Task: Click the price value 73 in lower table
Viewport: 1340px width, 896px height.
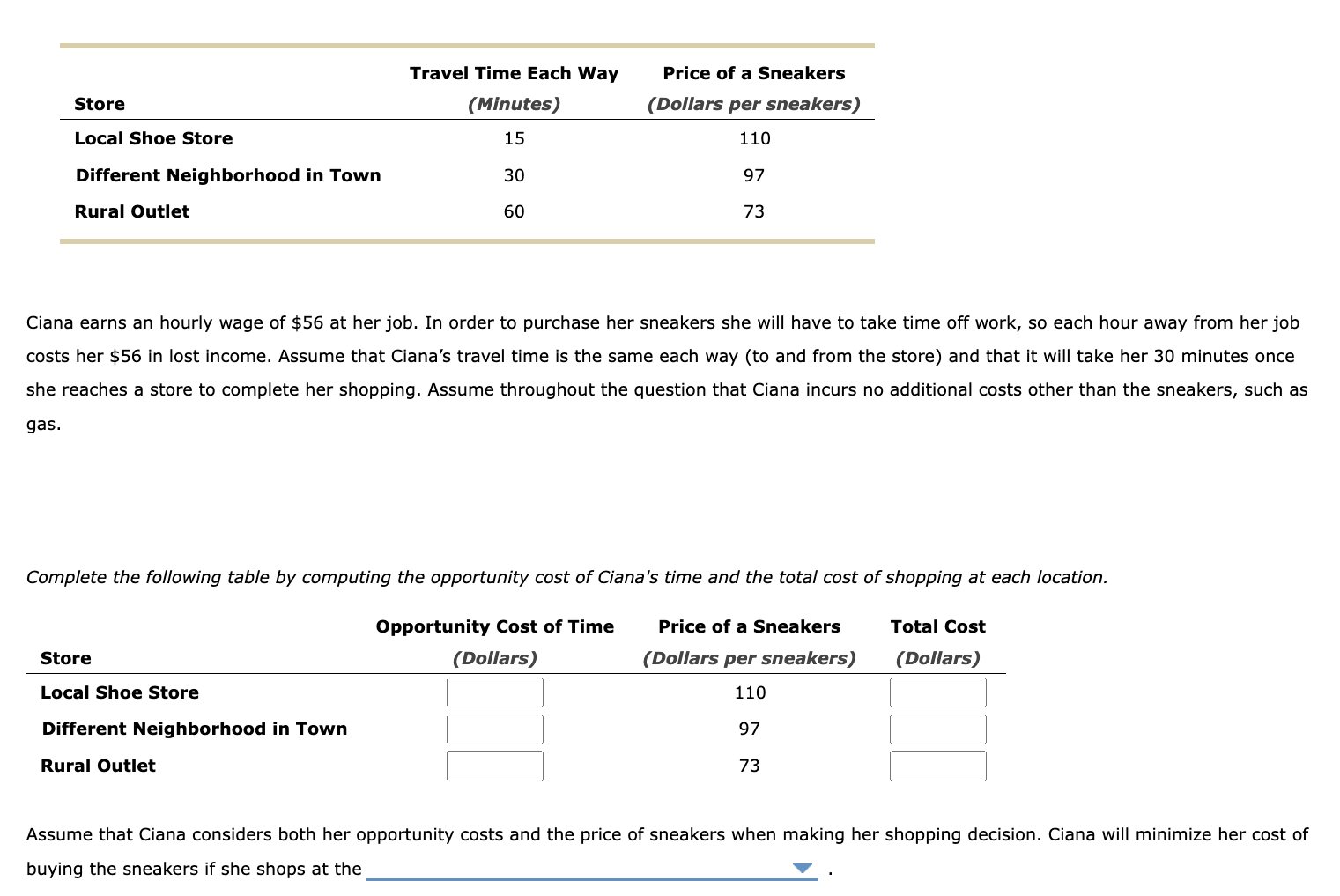Action: (x=748, y=766)
